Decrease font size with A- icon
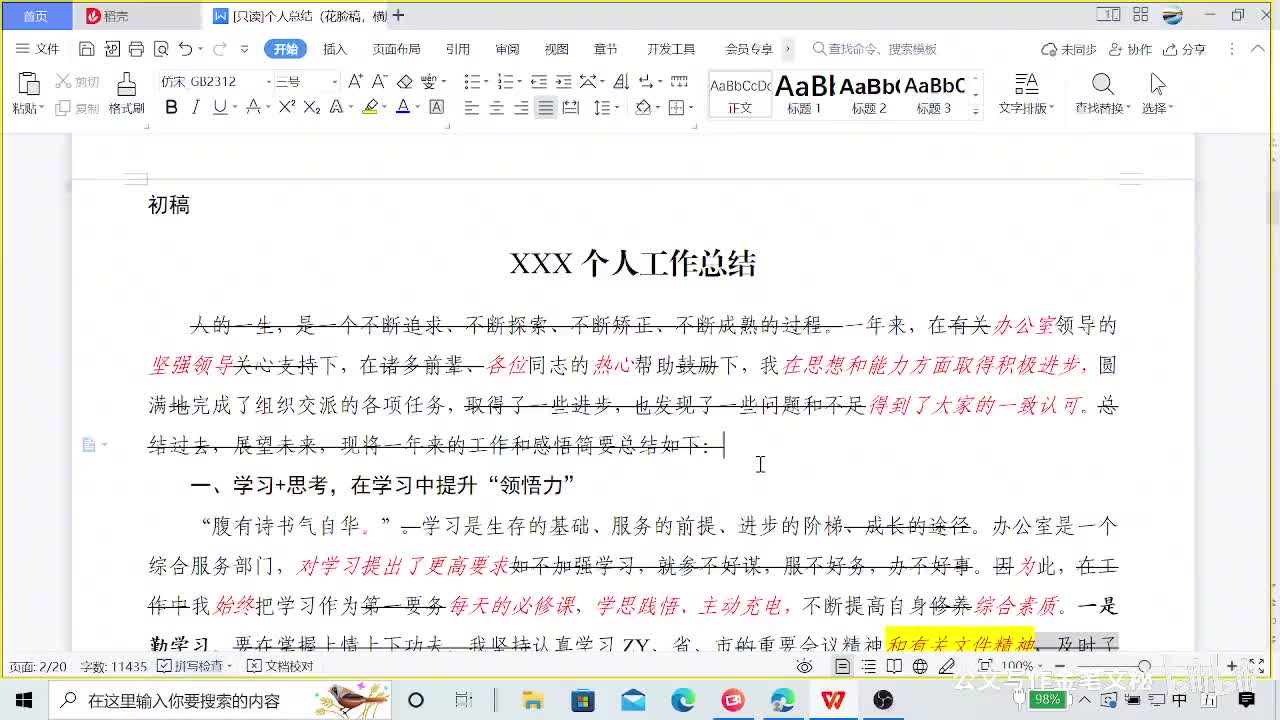The image size is (1280, 720). point(379,82)
